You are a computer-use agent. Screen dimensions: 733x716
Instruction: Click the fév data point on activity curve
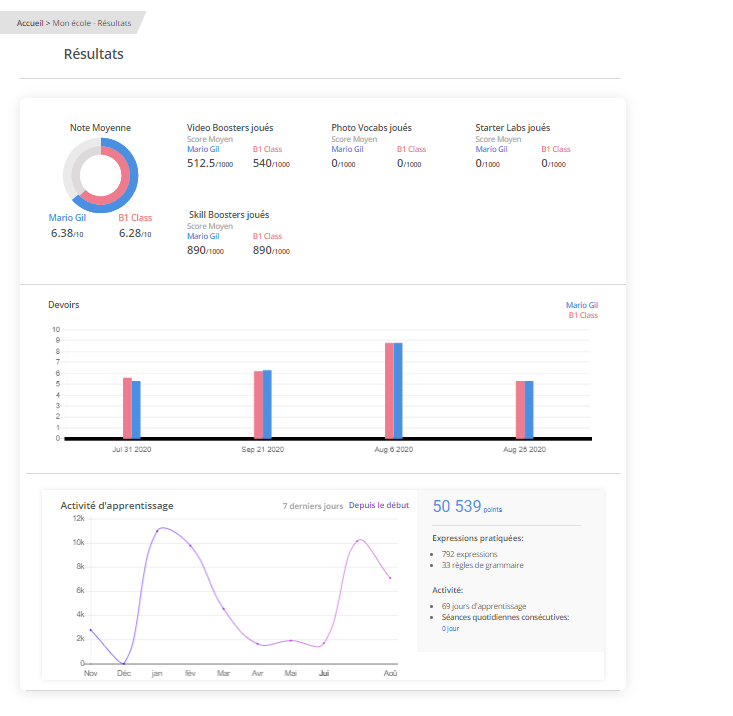tap(190, 545)
